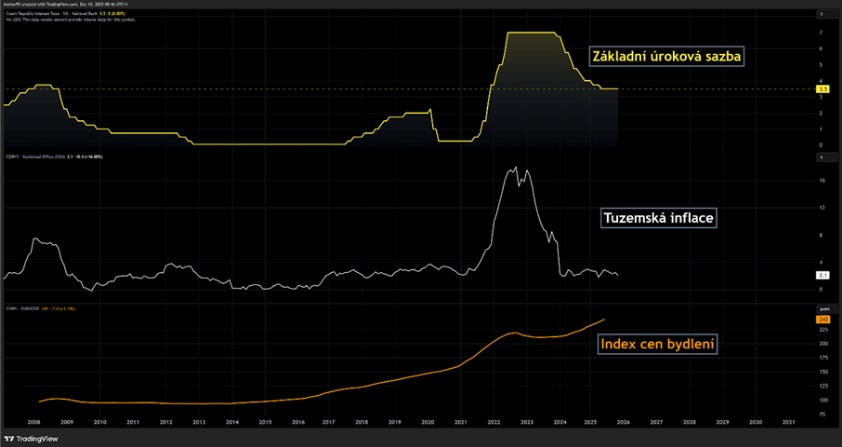Viewport: 842px width, 447px height.
Task: Click the orange 243 housing index value tag
Action: point(822,320)
